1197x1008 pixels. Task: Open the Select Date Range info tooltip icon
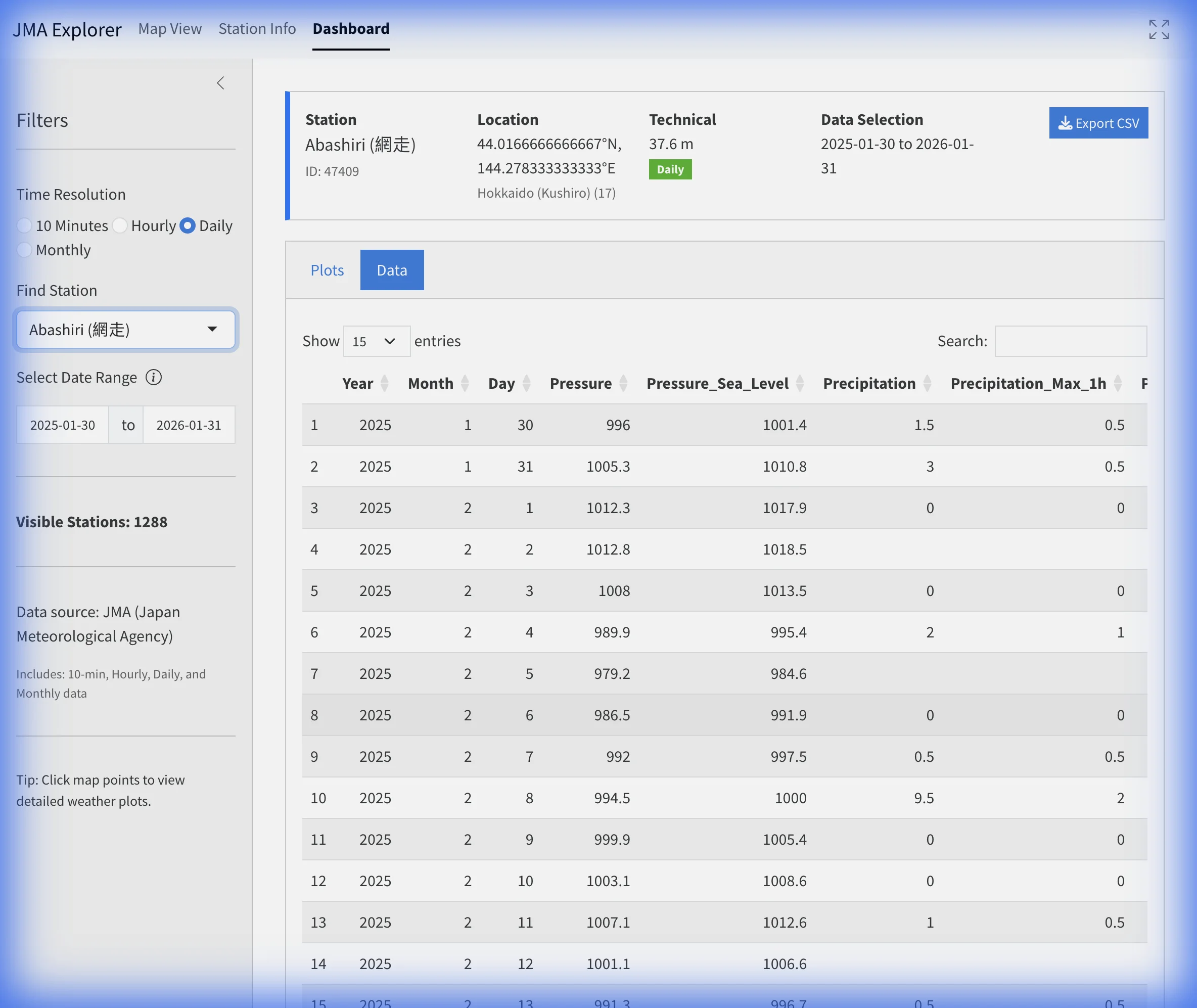[x=154, y=378]
